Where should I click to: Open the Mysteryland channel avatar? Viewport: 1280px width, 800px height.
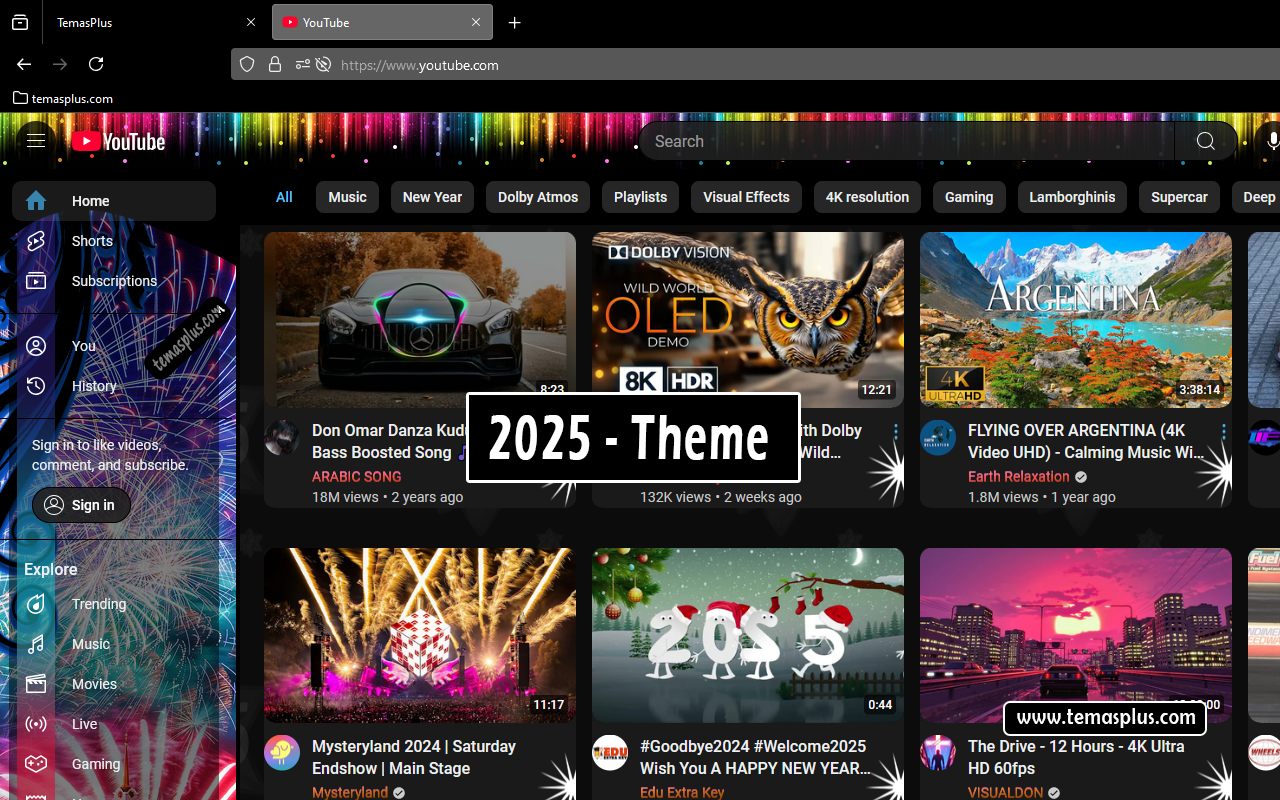[x=282, y=754]
